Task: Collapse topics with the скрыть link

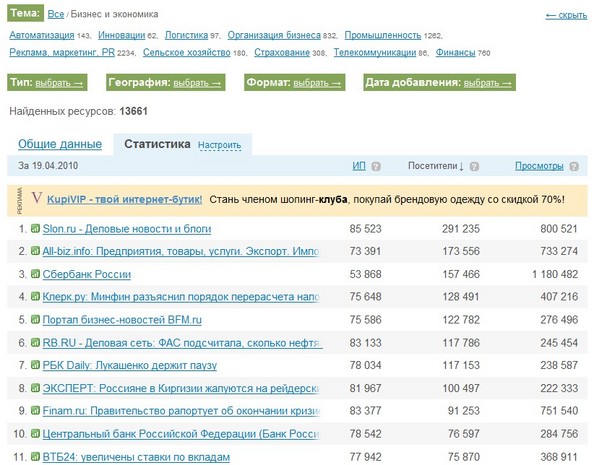Action: (x=566, y=15)
